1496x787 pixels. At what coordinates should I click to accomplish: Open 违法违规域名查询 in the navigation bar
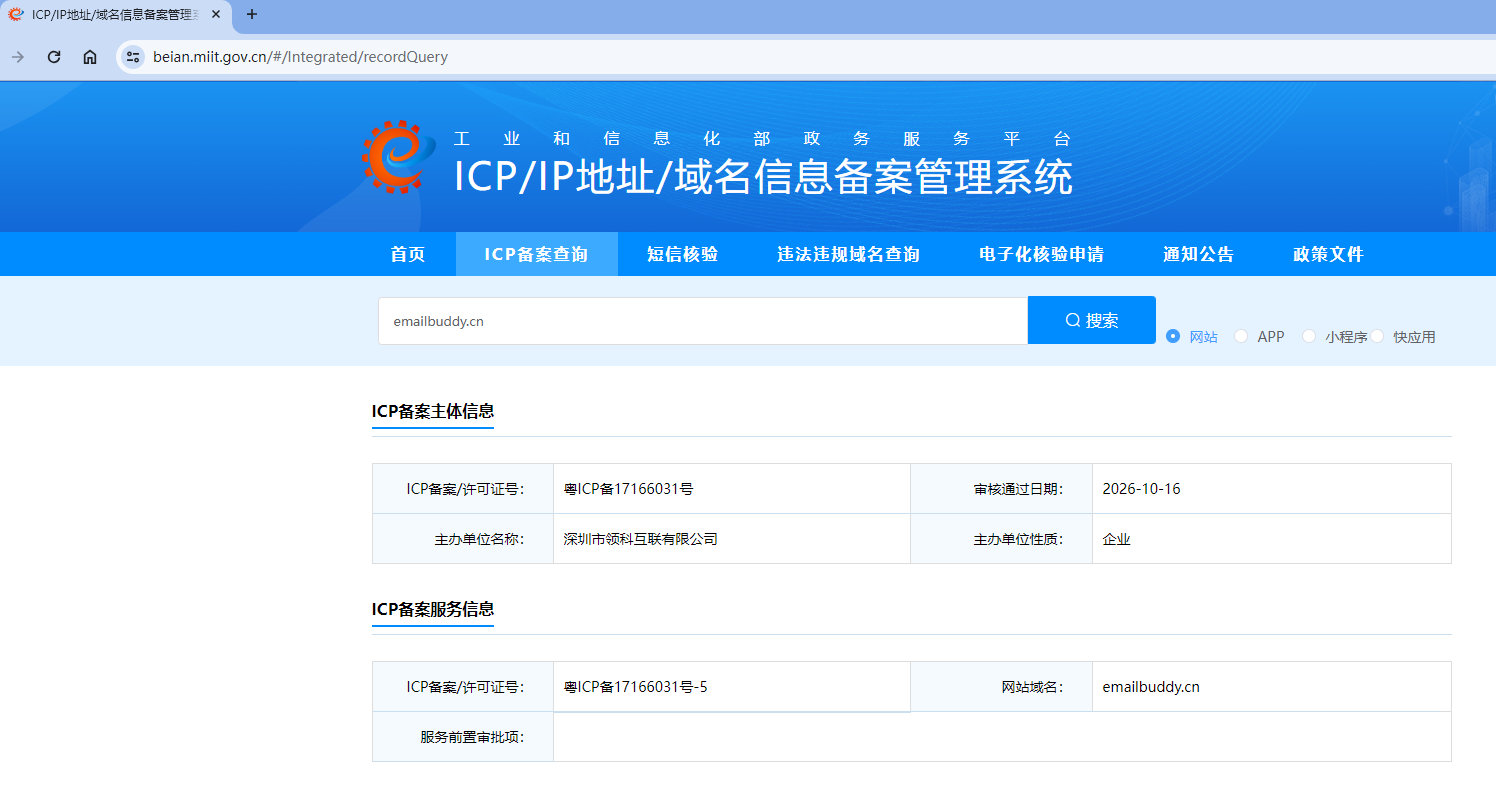point(849,254)
